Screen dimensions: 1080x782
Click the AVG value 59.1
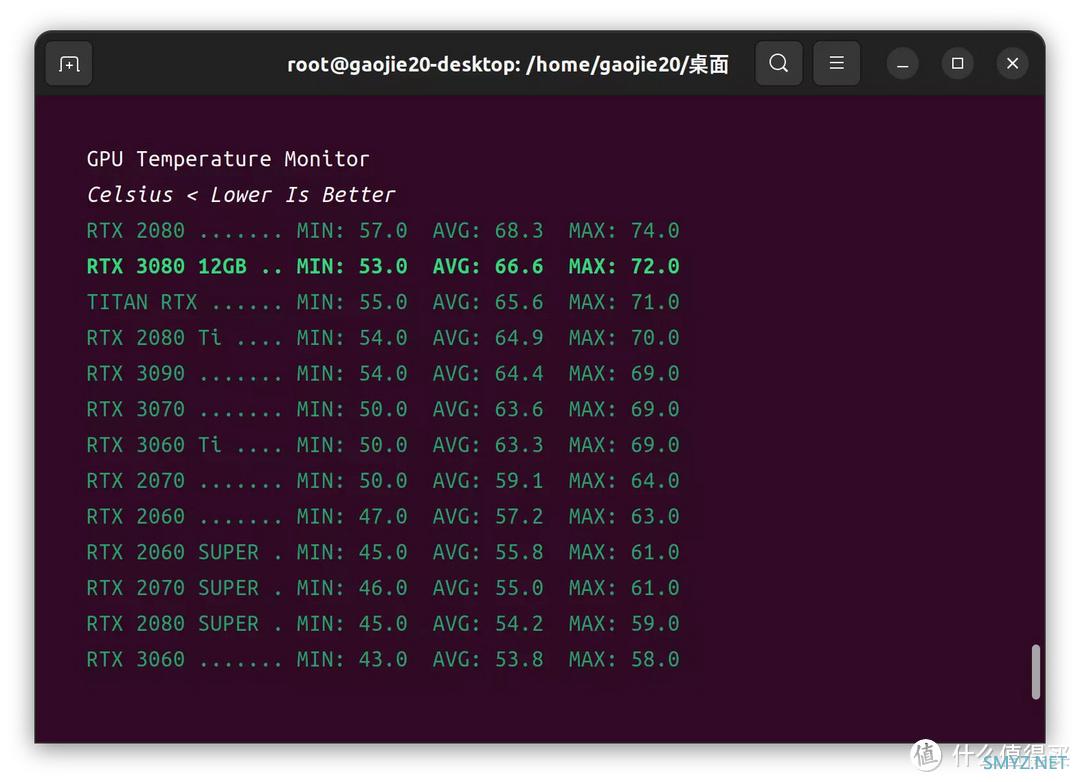coord(519,482)
